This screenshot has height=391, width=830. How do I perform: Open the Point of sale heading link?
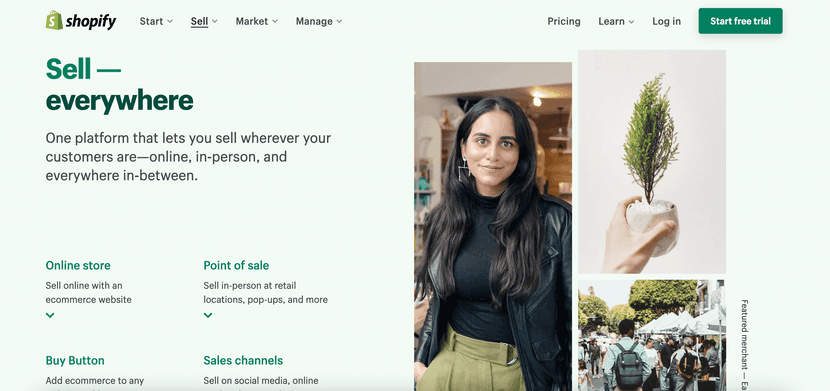coord(236,266)
